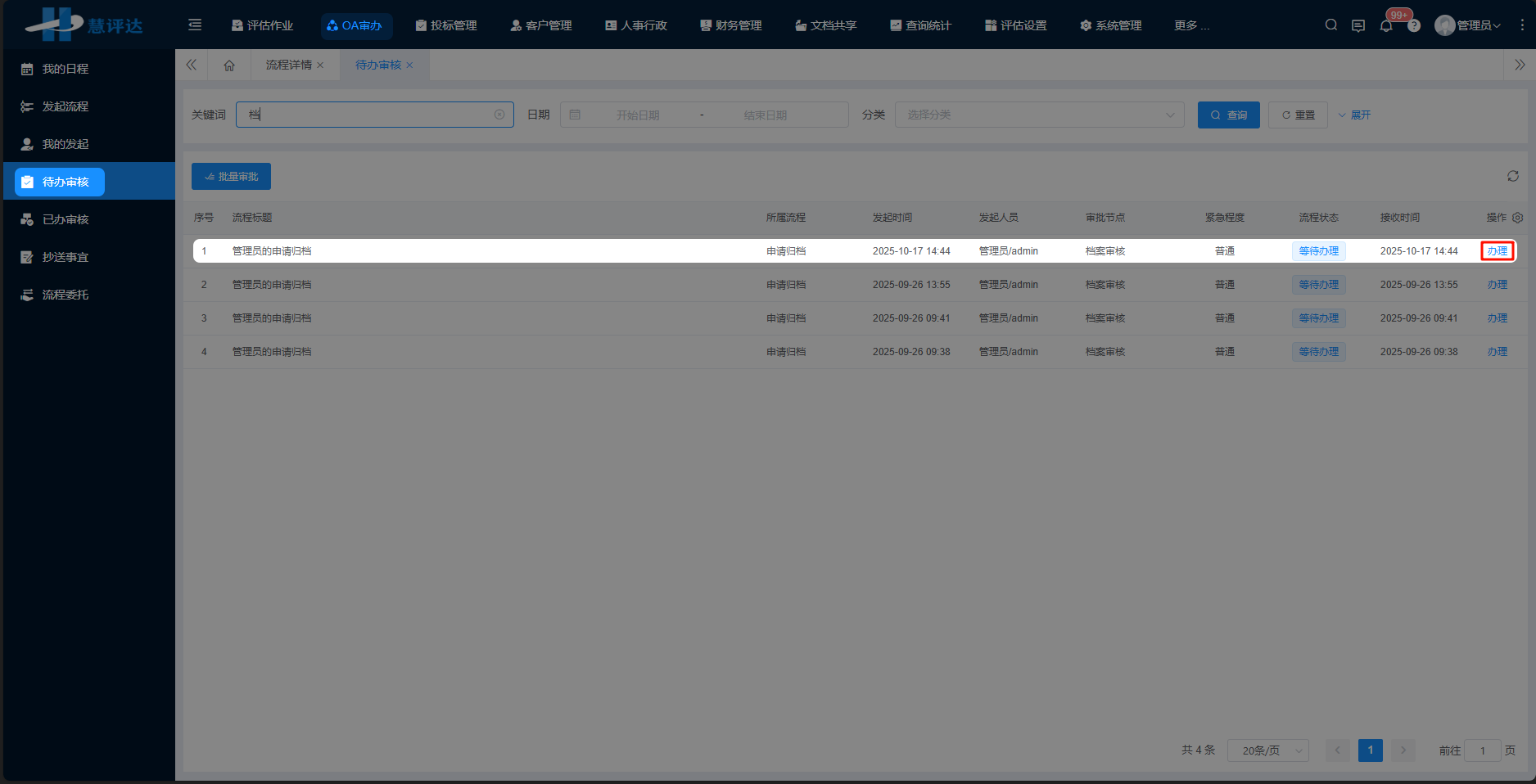
Task: Collapse sidebar with the menu fold icon
Action: click(x=195, y=25)
